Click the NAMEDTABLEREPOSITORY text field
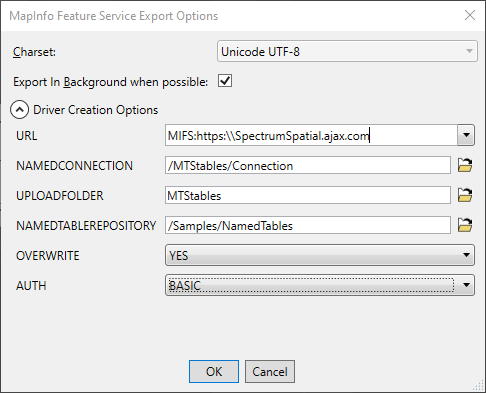Image resolution: width=486 pixels, height=393 pixels. point(308,225)
